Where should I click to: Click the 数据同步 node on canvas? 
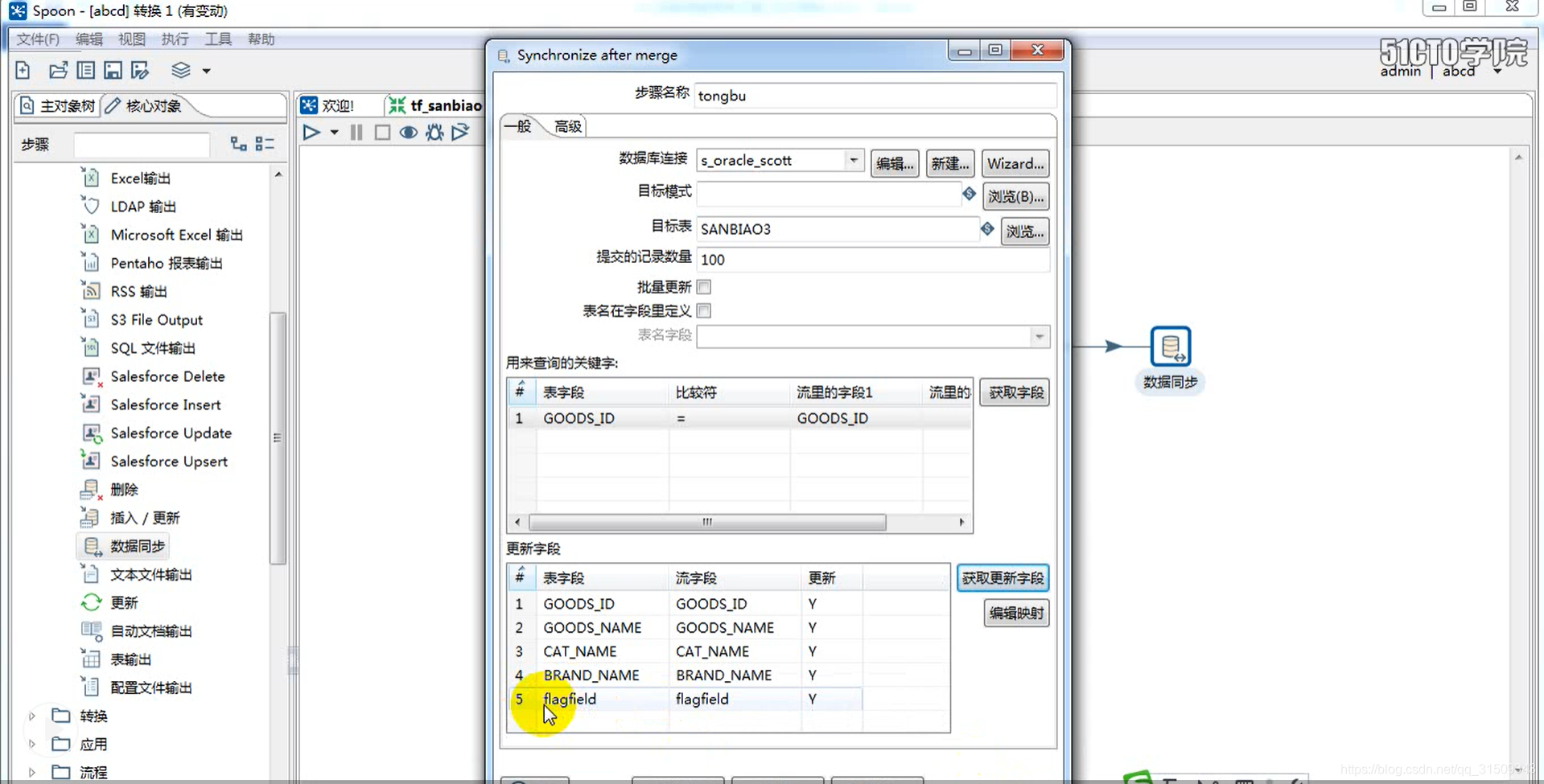pyautogui.click(x=1170, y=347)
